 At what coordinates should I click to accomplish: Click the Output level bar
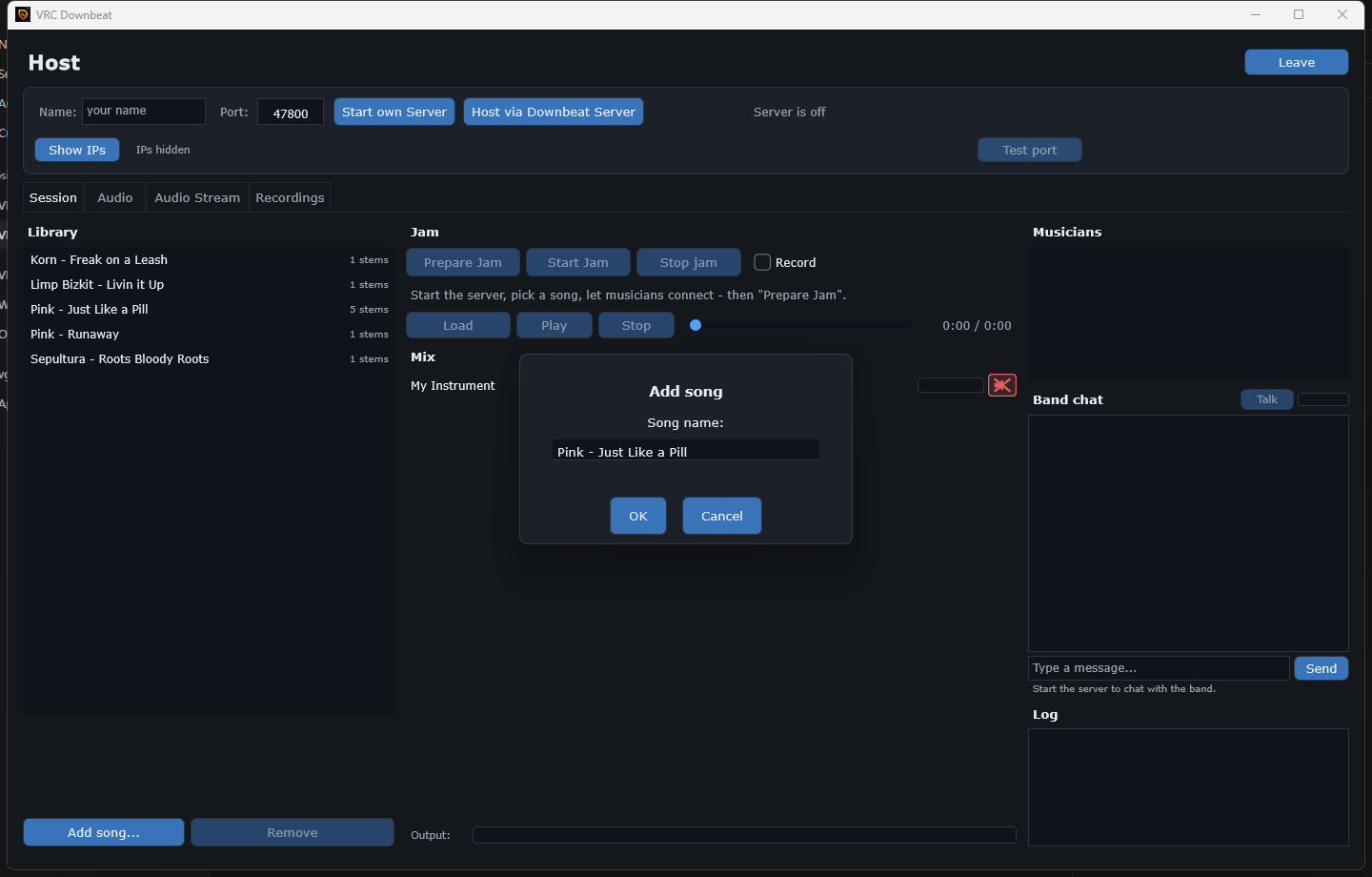(x=744, y=835)
